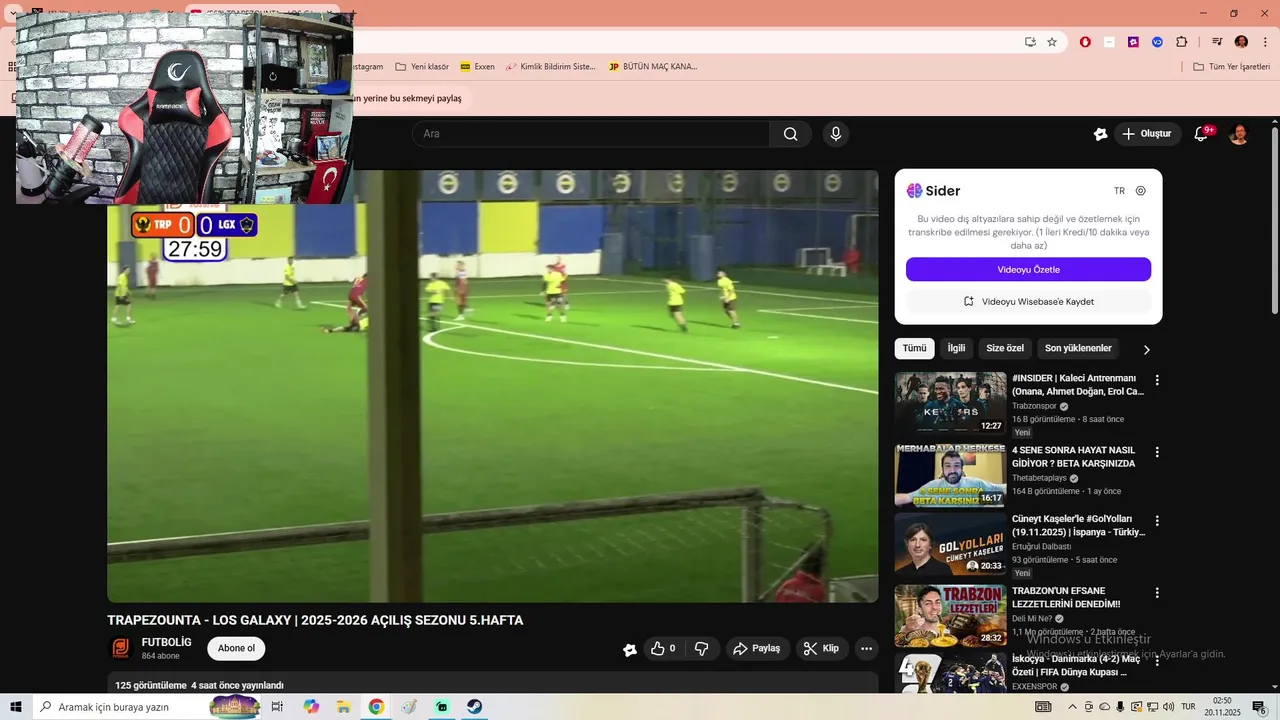Image resolution: width=1280 pixels, height=720 pixels.
Task: Open the YouTube account avatar menu
Action: tap(1239, 134)
